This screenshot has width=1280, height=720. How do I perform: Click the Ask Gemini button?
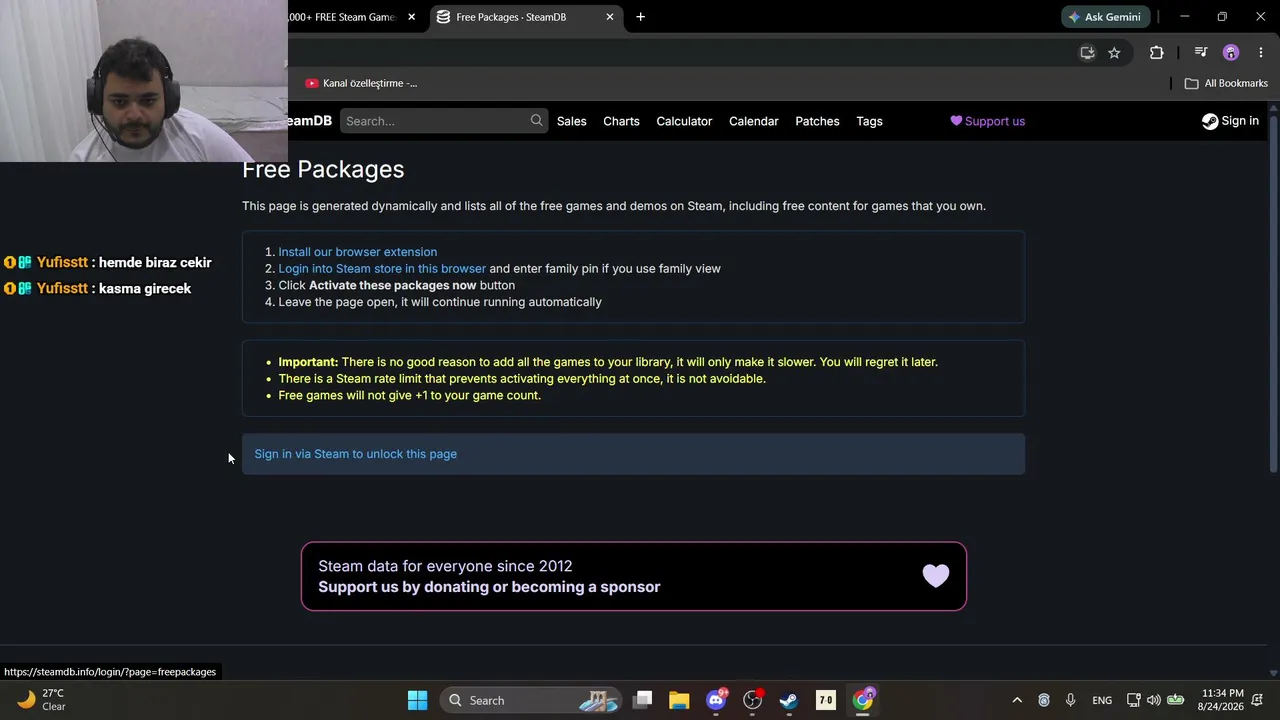[1105, 17]
